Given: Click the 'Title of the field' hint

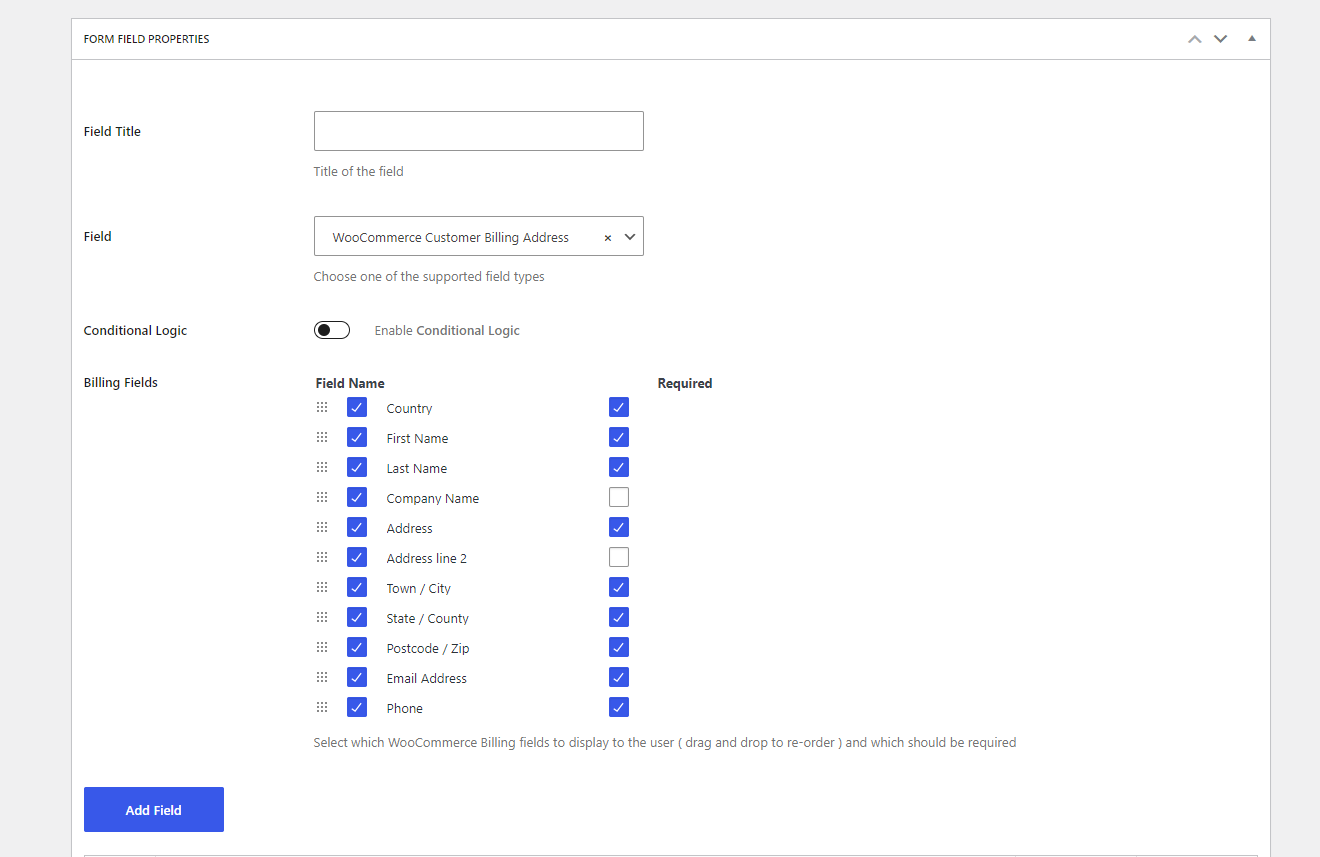Looking at the screenshot, I should [359, 171].
